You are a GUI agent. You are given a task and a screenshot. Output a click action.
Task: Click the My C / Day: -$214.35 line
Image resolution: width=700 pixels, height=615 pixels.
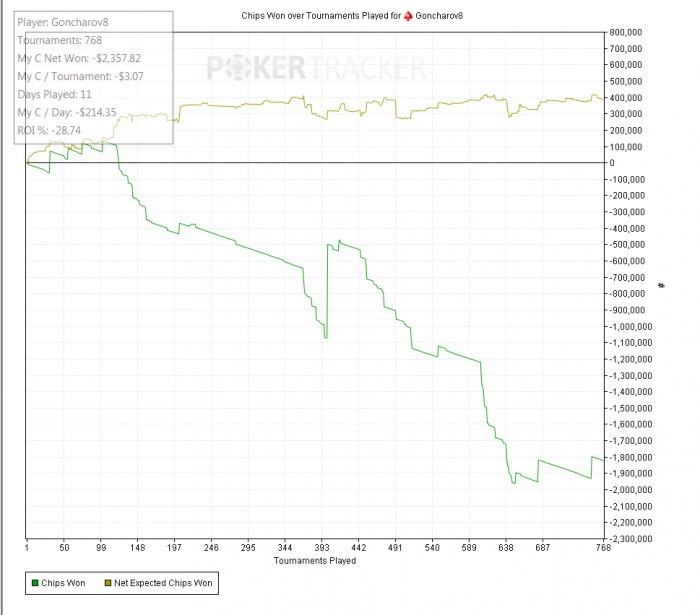pyautogui.click(x=67, y=112)
